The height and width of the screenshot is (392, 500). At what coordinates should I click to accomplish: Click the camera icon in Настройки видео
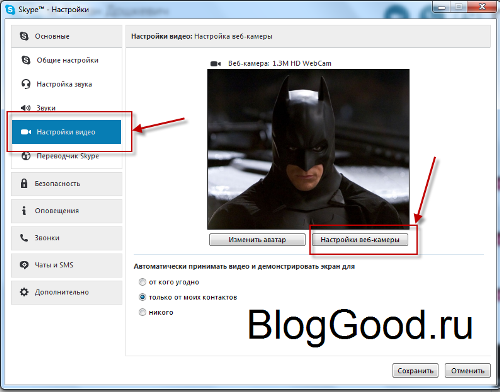[x=26, y=132]
